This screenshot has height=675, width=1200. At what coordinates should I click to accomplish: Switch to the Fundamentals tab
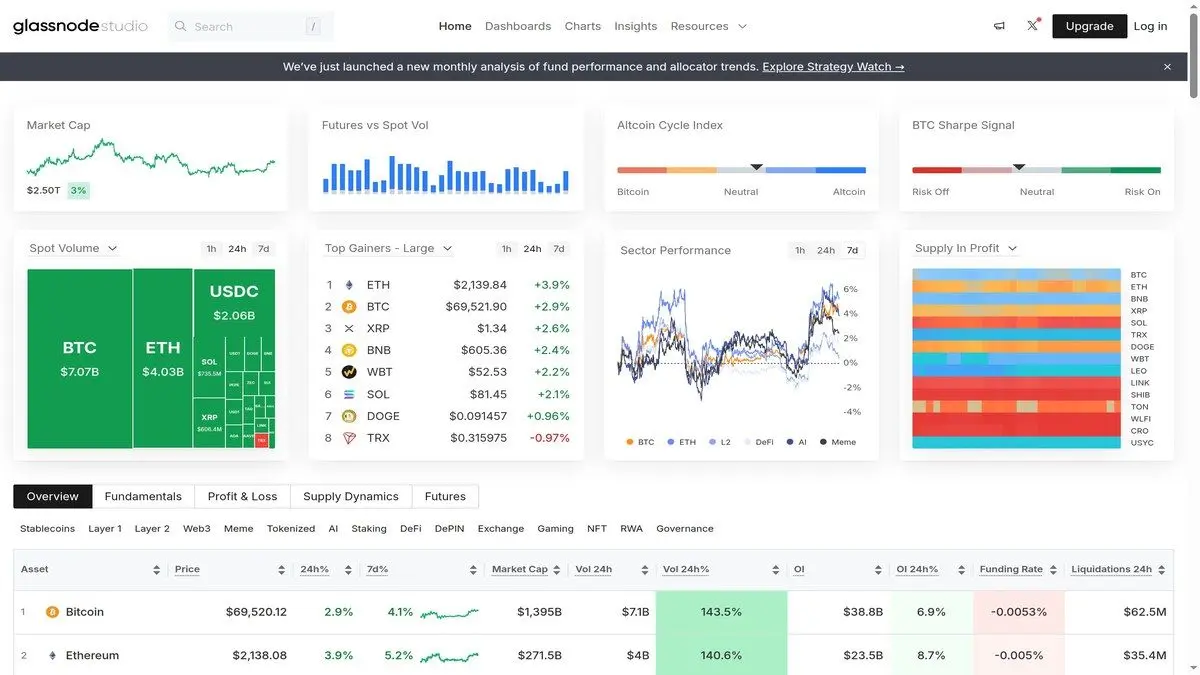pyautogui.click(x=143, y=496)
